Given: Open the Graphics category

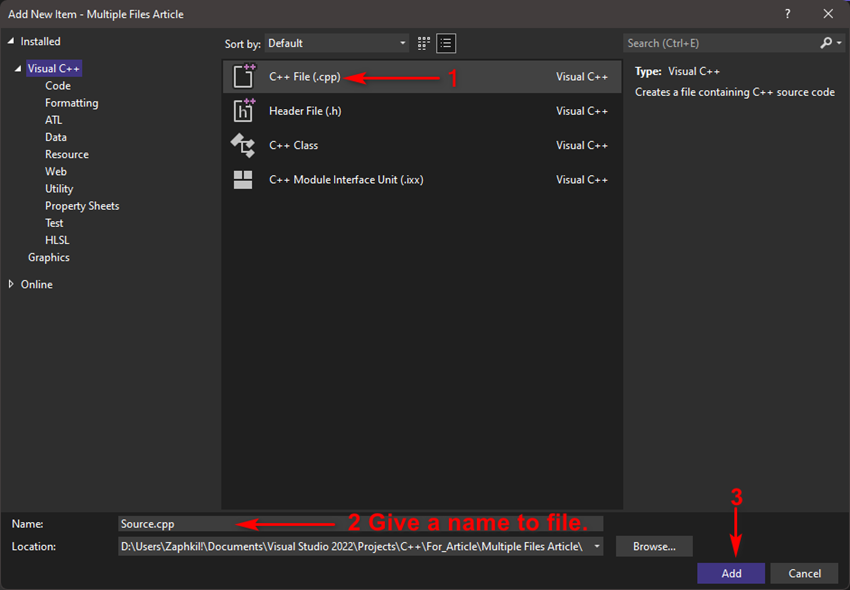Looking at the screenshot, I should 48,257.
